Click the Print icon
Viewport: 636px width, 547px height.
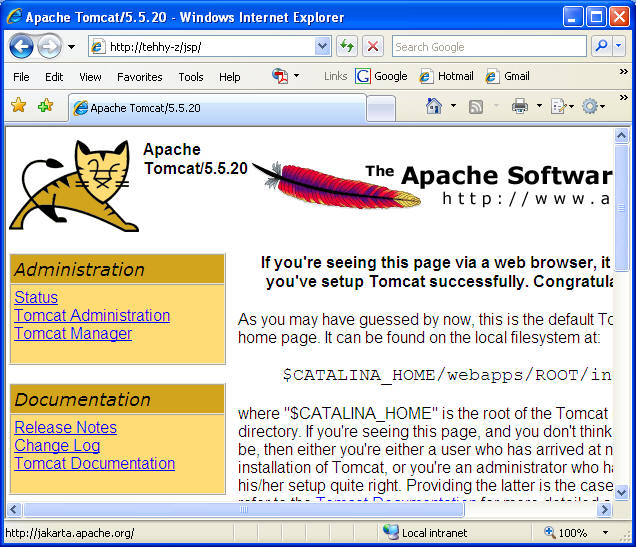click(x=520, y=106)
